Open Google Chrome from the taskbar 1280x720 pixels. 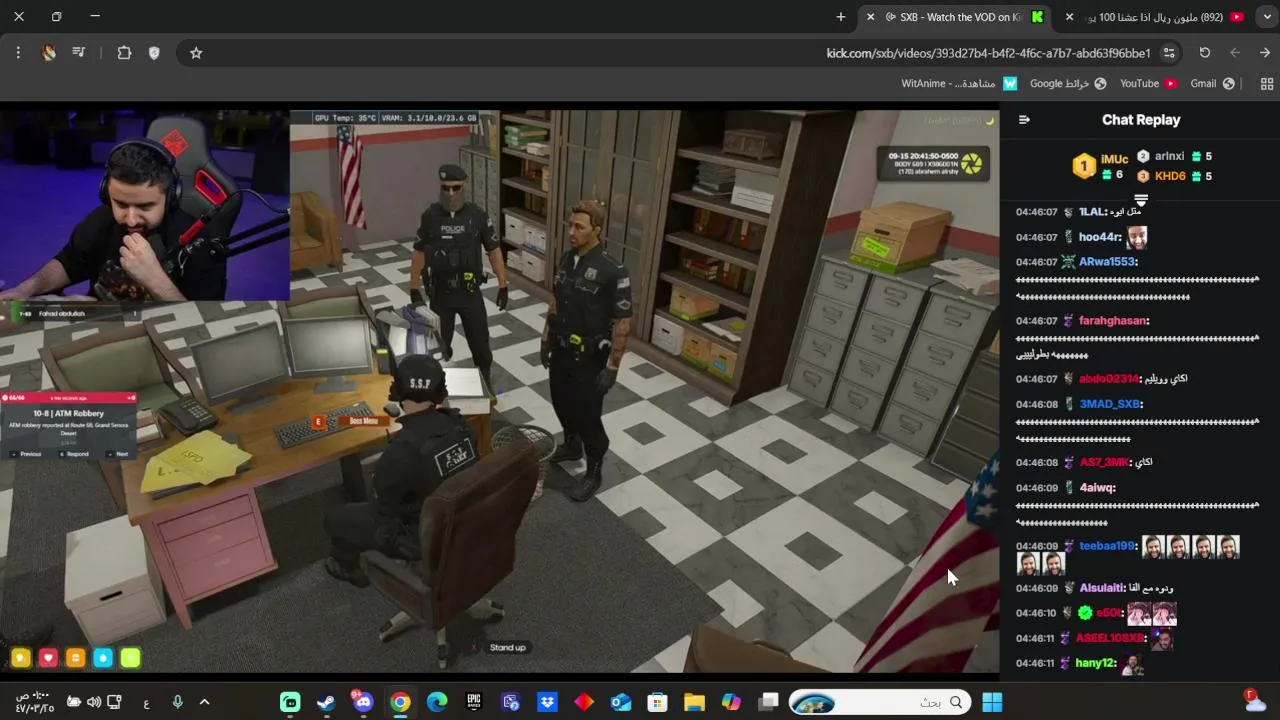click(400, 702)
